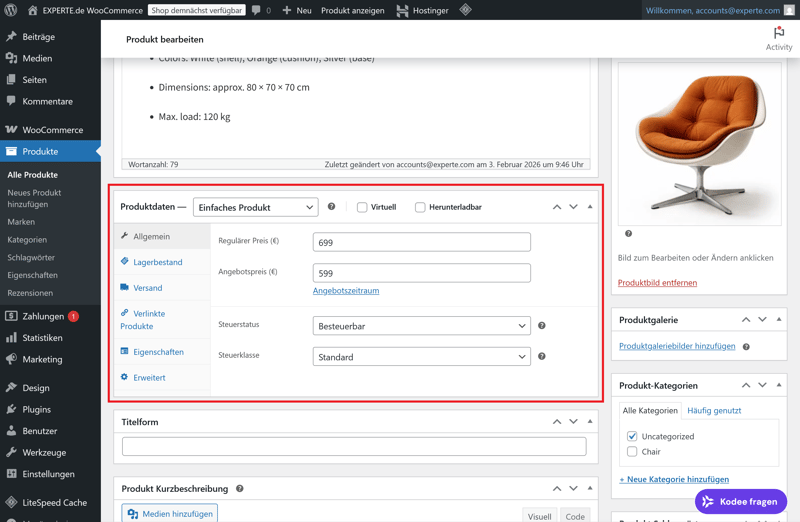800x522 pixels.
Task: Click help icon next to Steuerstatus
Action: [x=542, y=325]
